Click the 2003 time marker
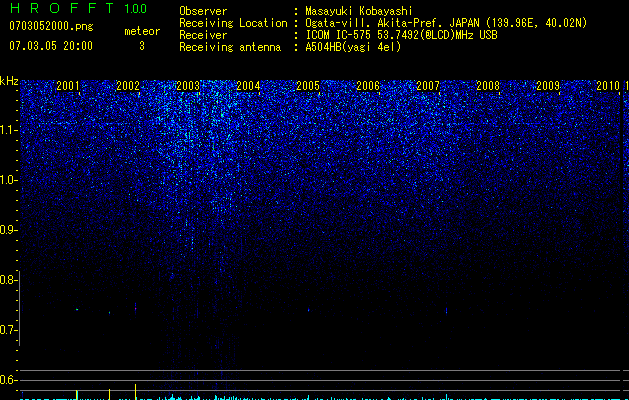629x400 pixels. tap(188, 85)
